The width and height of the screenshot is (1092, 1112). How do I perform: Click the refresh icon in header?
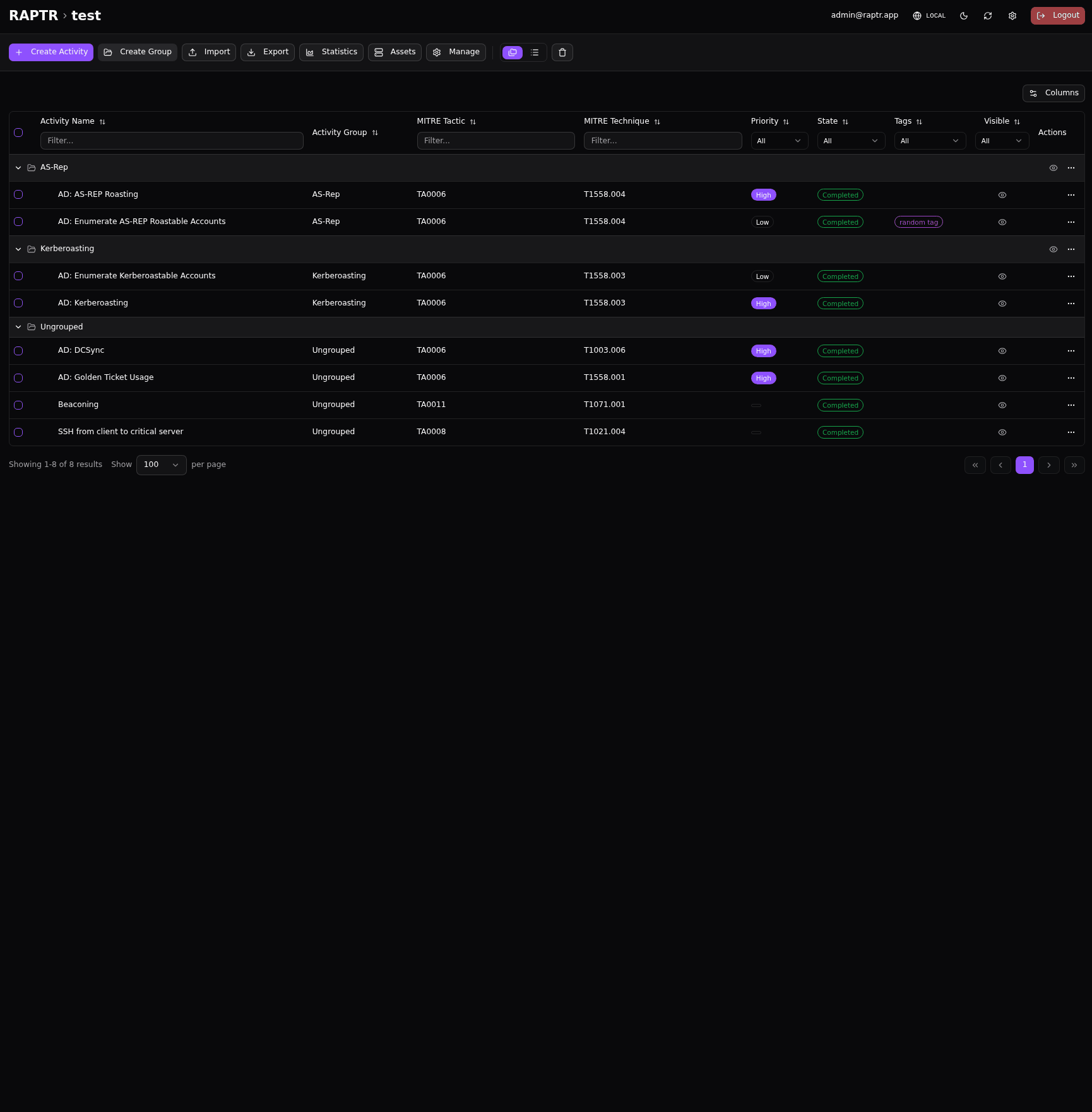coord(988,16)
